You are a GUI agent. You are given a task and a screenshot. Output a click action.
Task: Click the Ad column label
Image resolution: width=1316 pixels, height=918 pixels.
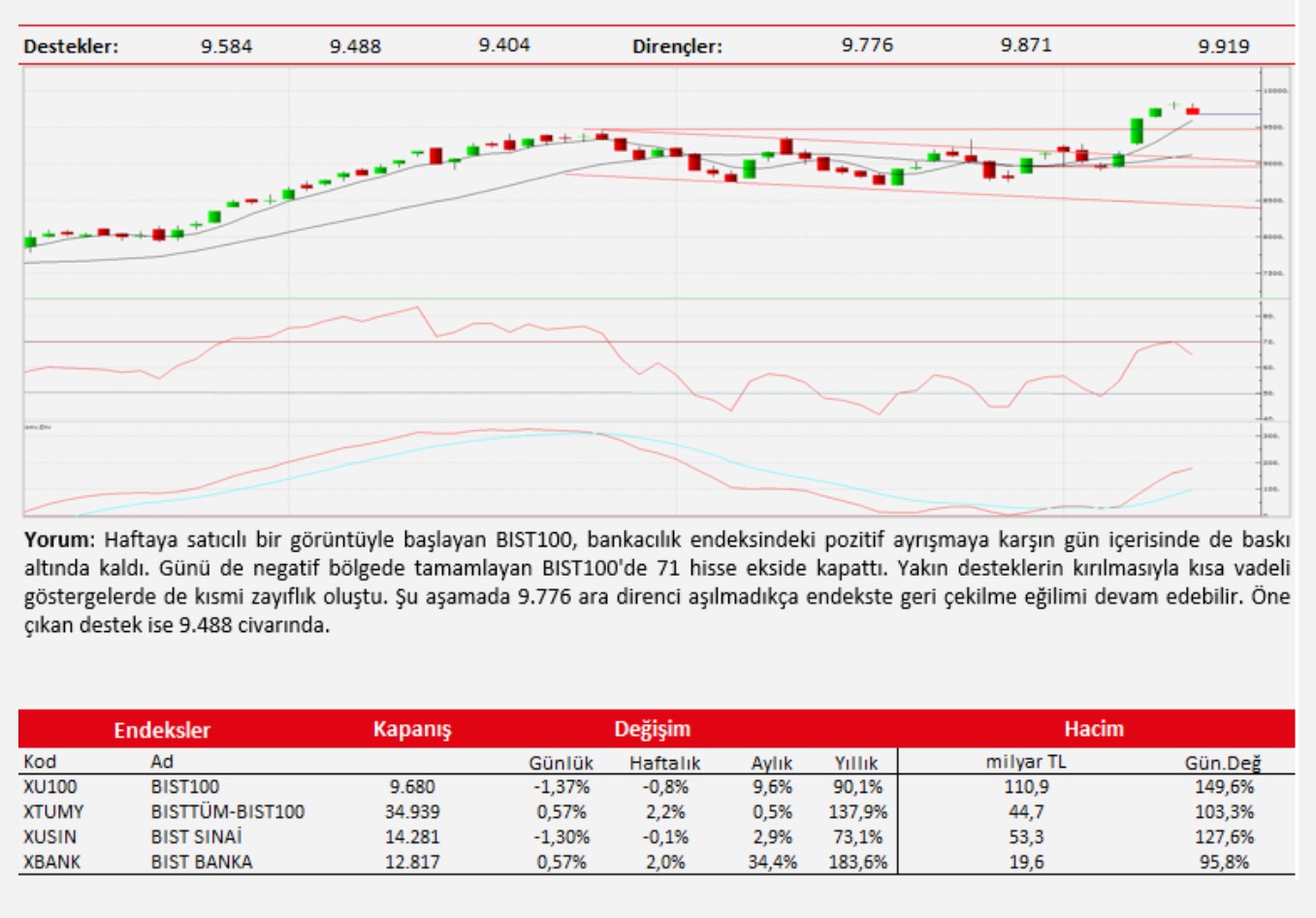(x=162, y=762)
